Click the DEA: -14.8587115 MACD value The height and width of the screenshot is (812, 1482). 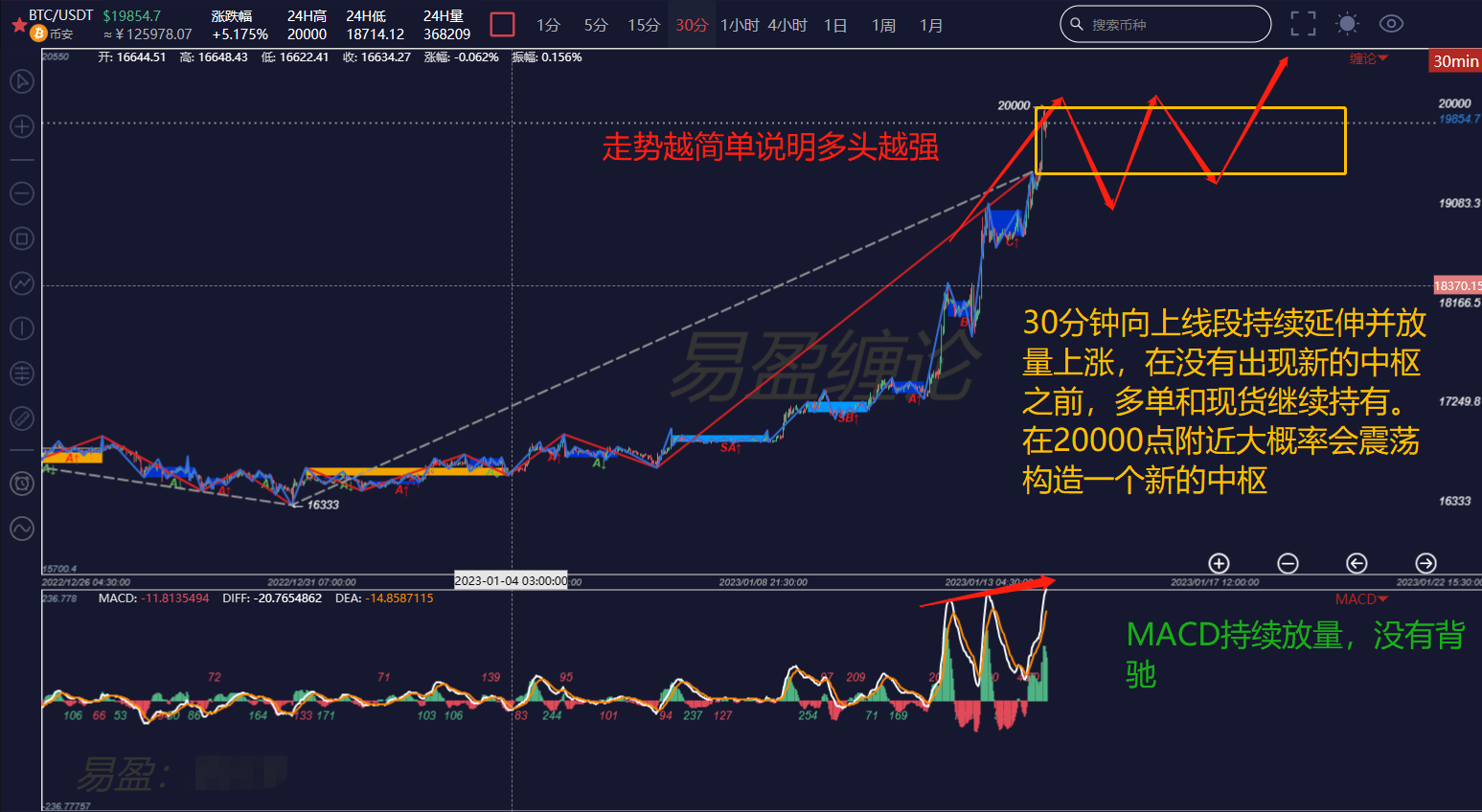coord(384,598)
